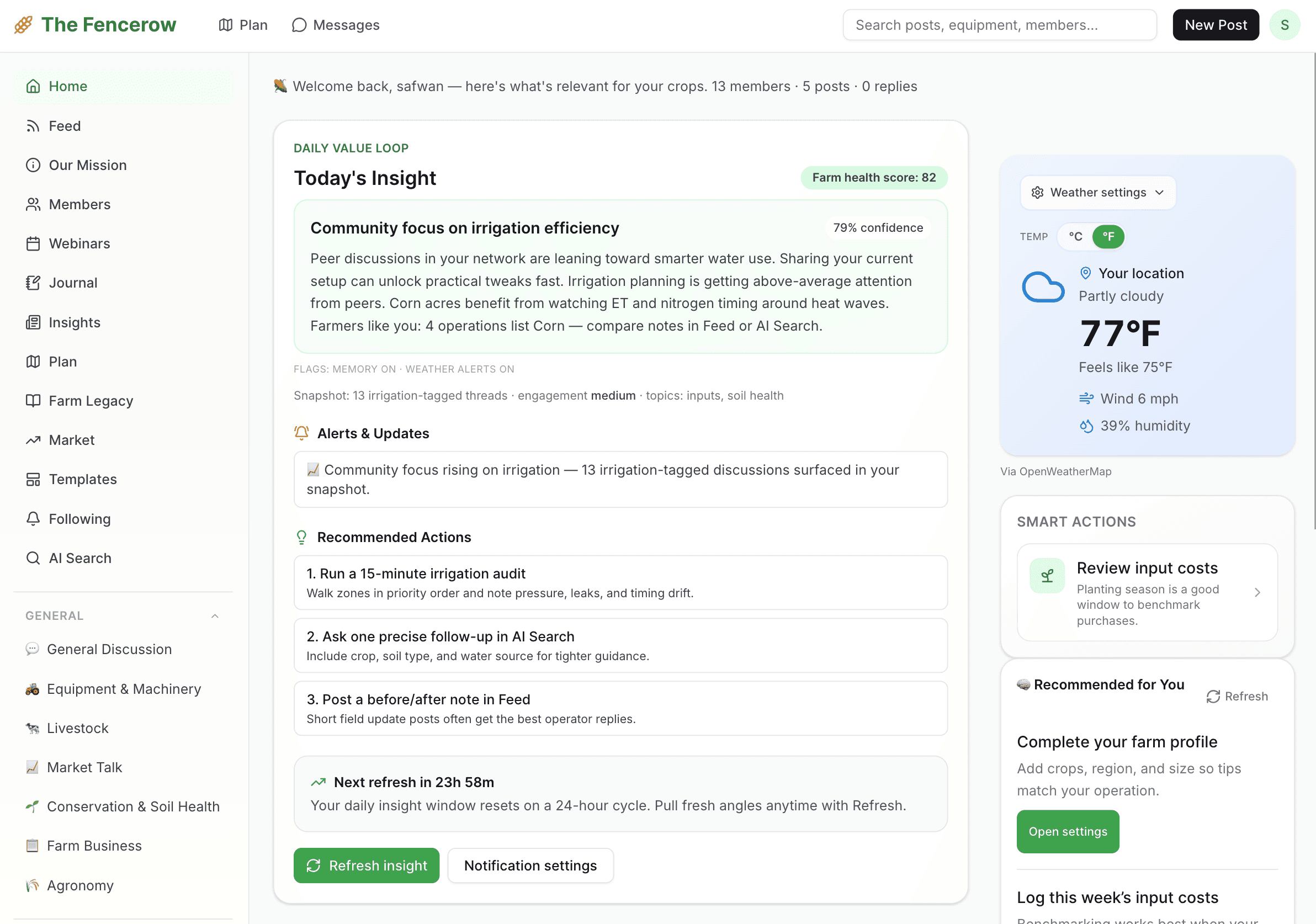Screen dimensions: 1316x924
Task: Open Farm Business category
Action: pos(123,846)
